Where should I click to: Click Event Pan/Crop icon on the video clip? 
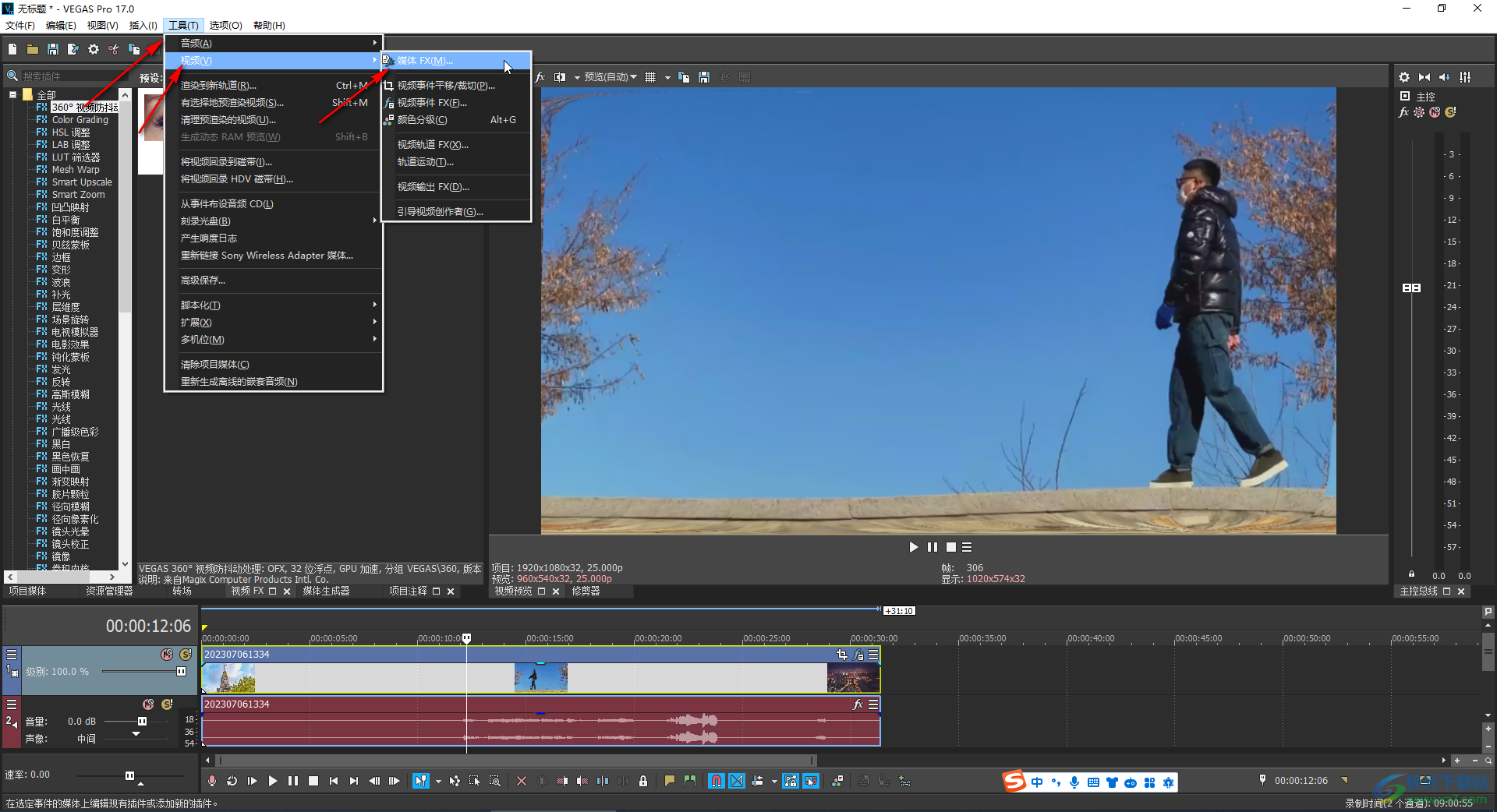pos(842,655)
